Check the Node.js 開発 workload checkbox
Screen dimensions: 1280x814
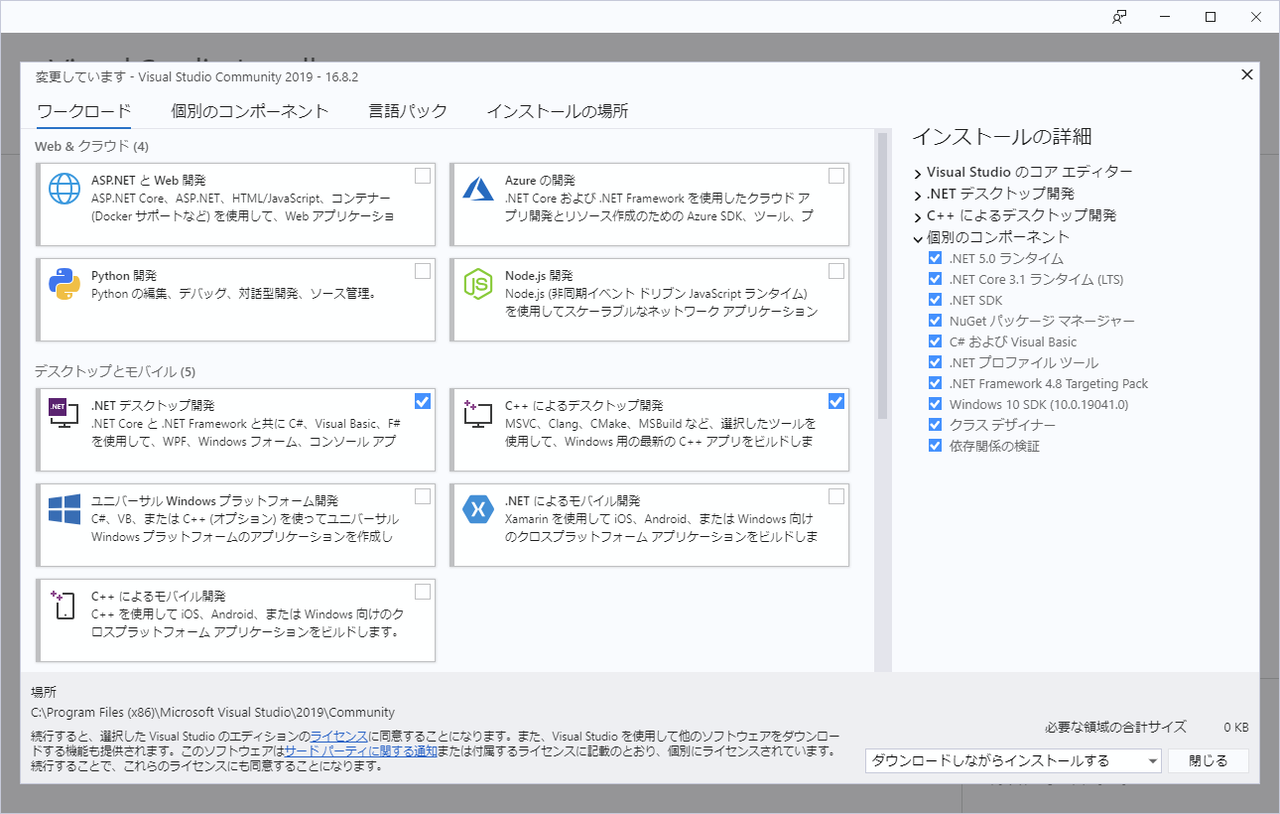point(836,271)
